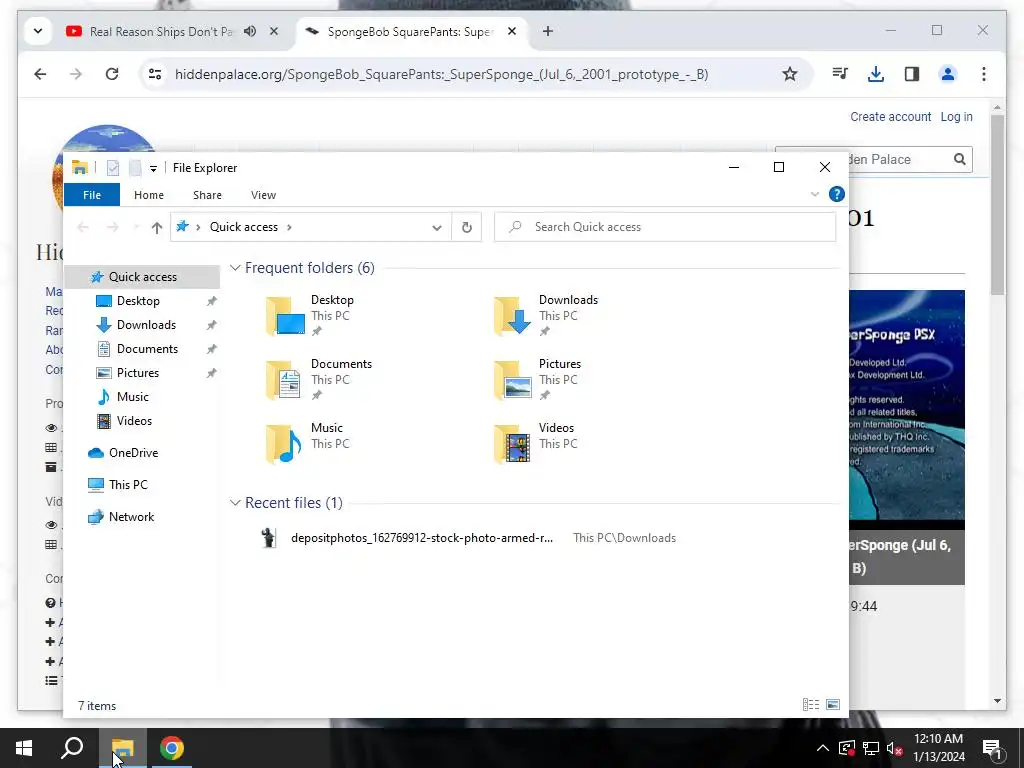Select Quick access in the navigation pane
Screen dimensions: 1024x768
tap(142, 277)
